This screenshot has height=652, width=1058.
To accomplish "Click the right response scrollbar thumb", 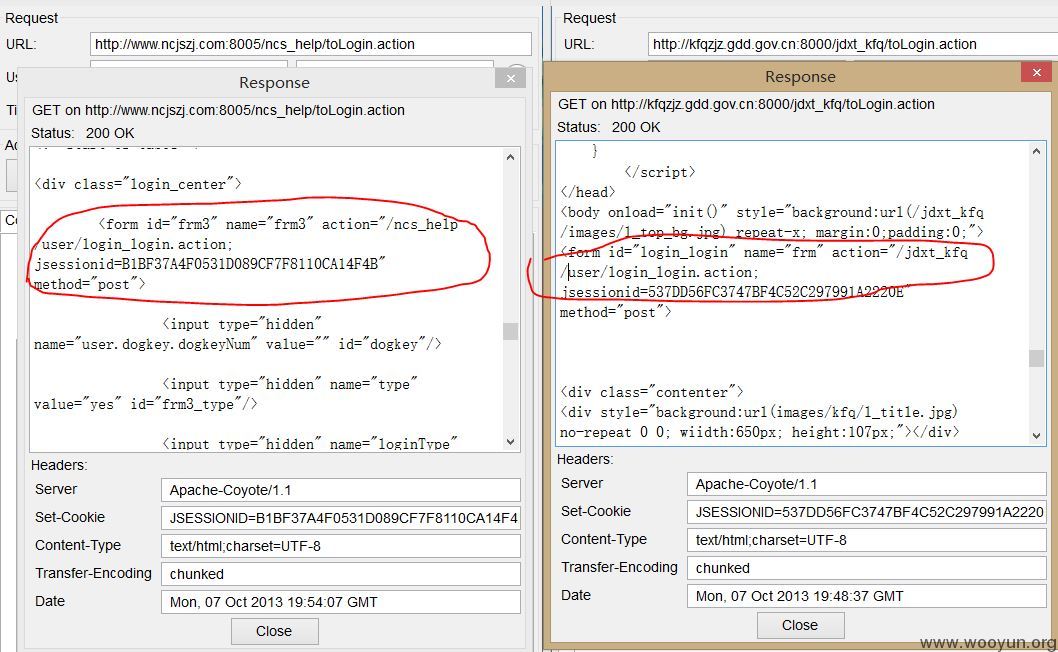I will point(1036,358).
